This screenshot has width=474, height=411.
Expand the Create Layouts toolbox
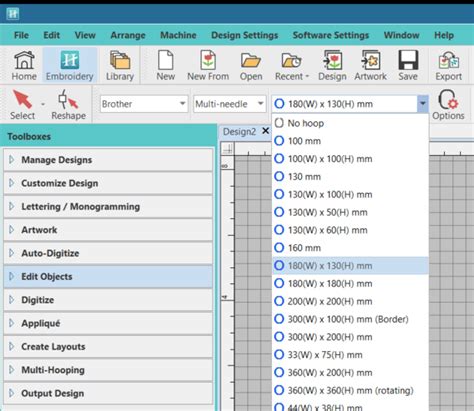pos(108,347)
